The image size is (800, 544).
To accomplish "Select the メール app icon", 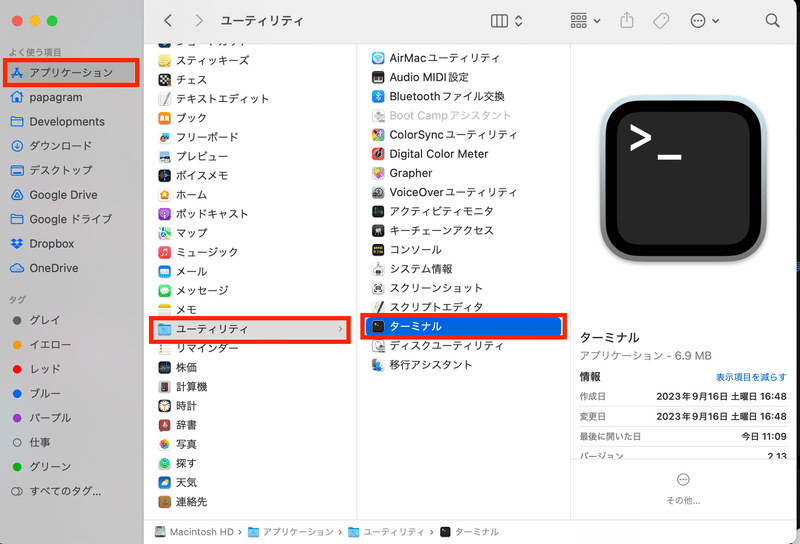I will (164, 271).
